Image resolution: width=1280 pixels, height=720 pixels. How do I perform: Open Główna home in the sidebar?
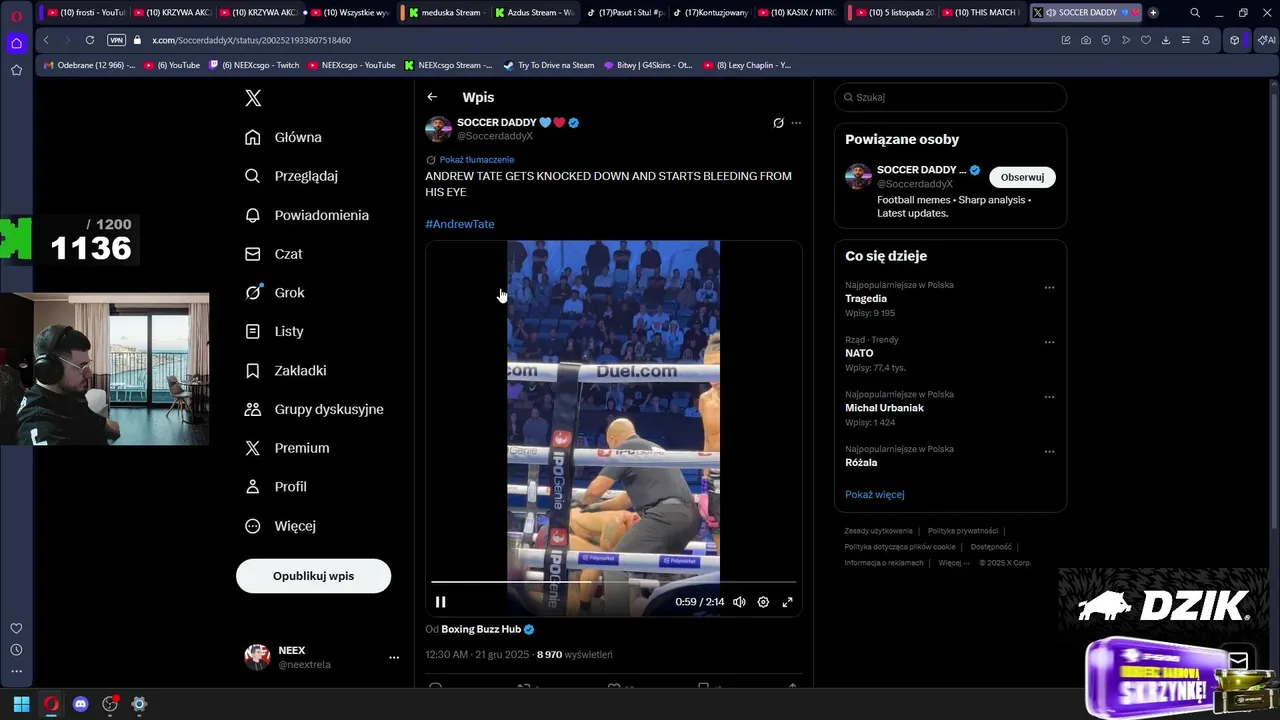pos(284,137)
